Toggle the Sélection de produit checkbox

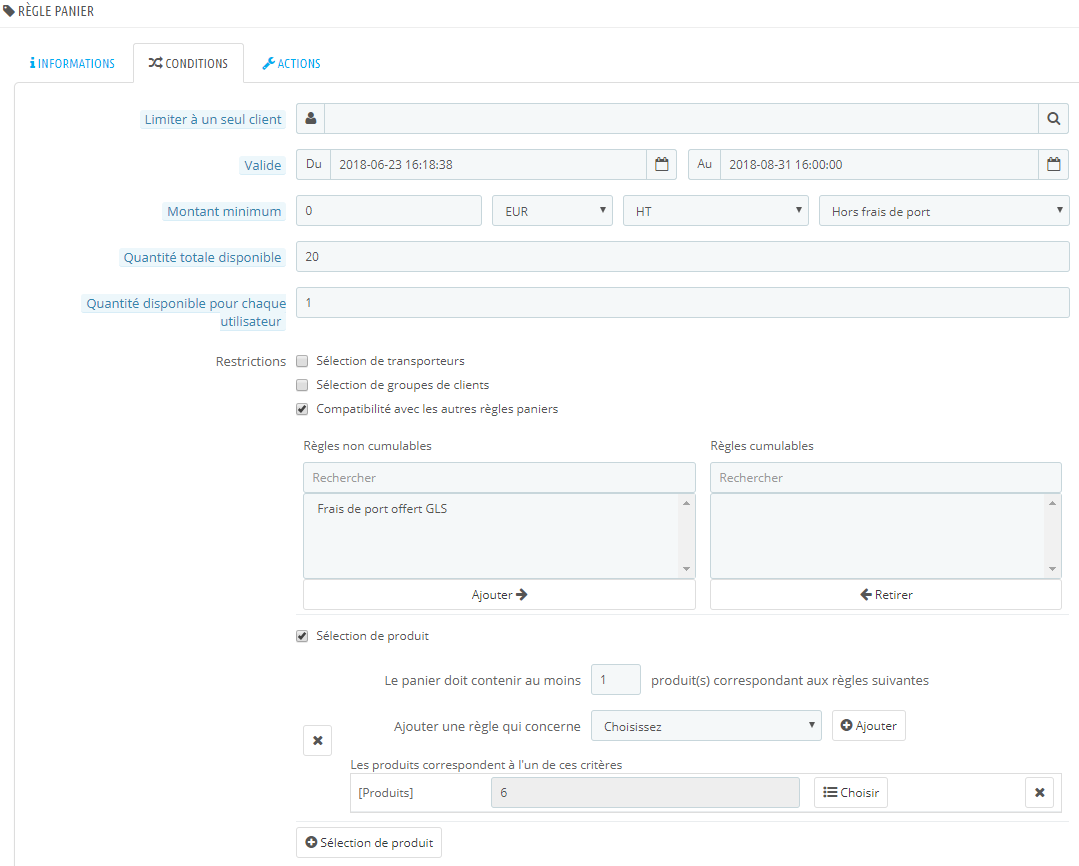click(x=302, y=636)
